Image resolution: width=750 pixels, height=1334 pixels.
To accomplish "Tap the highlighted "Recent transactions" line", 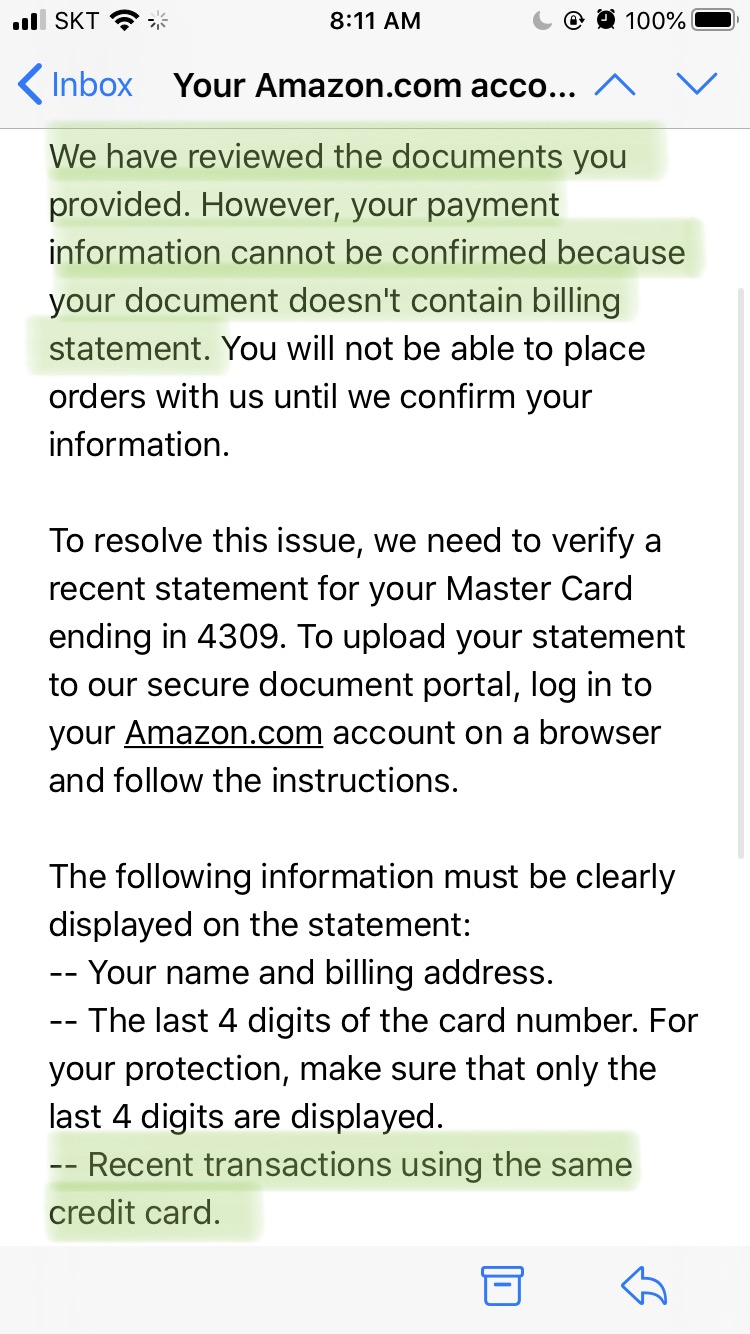I will 340,1165.
